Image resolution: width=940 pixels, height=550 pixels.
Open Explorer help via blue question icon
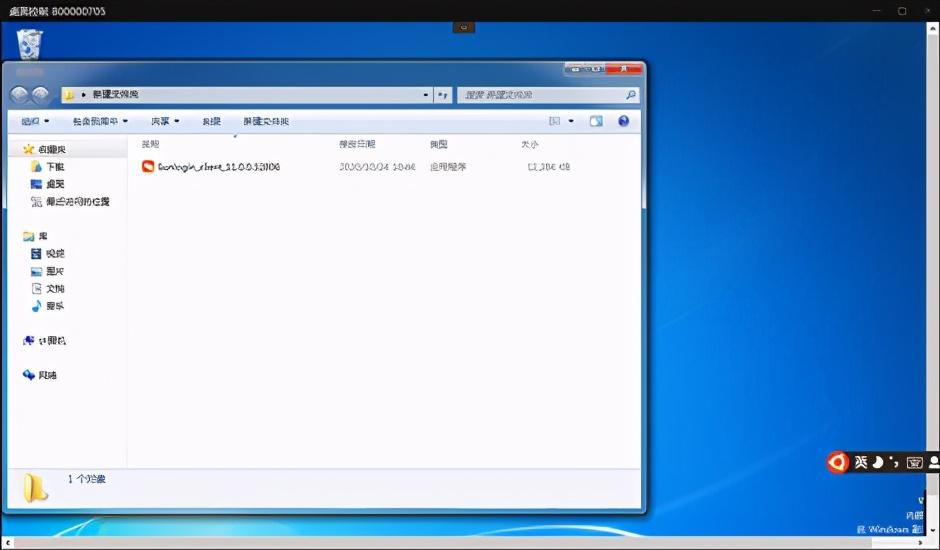pos(623,121)
